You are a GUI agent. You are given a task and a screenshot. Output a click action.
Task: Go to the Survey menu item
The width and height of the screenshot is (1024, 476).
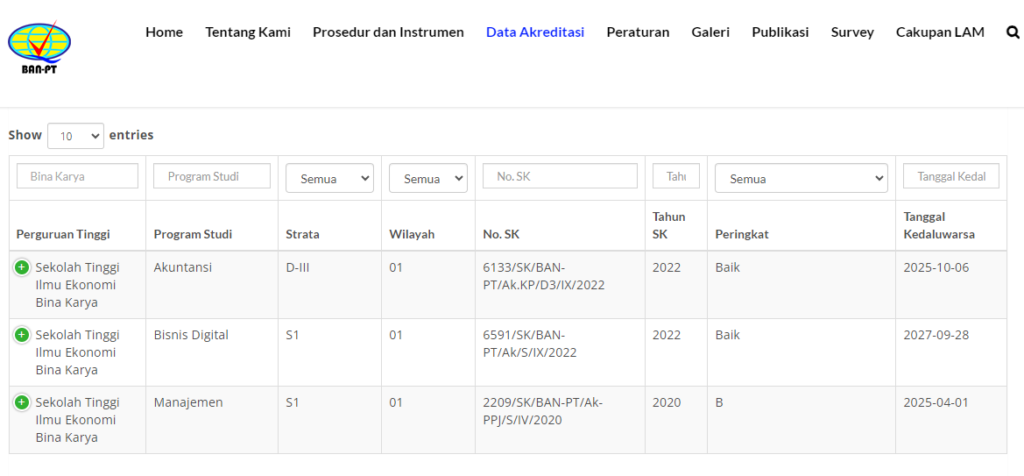[852, 32]
